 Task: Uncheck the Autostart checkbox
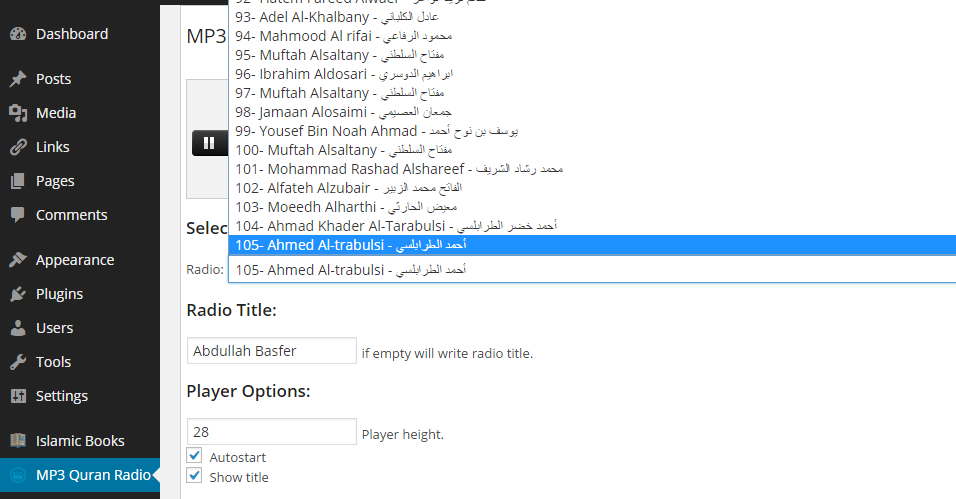click(194, 455)
